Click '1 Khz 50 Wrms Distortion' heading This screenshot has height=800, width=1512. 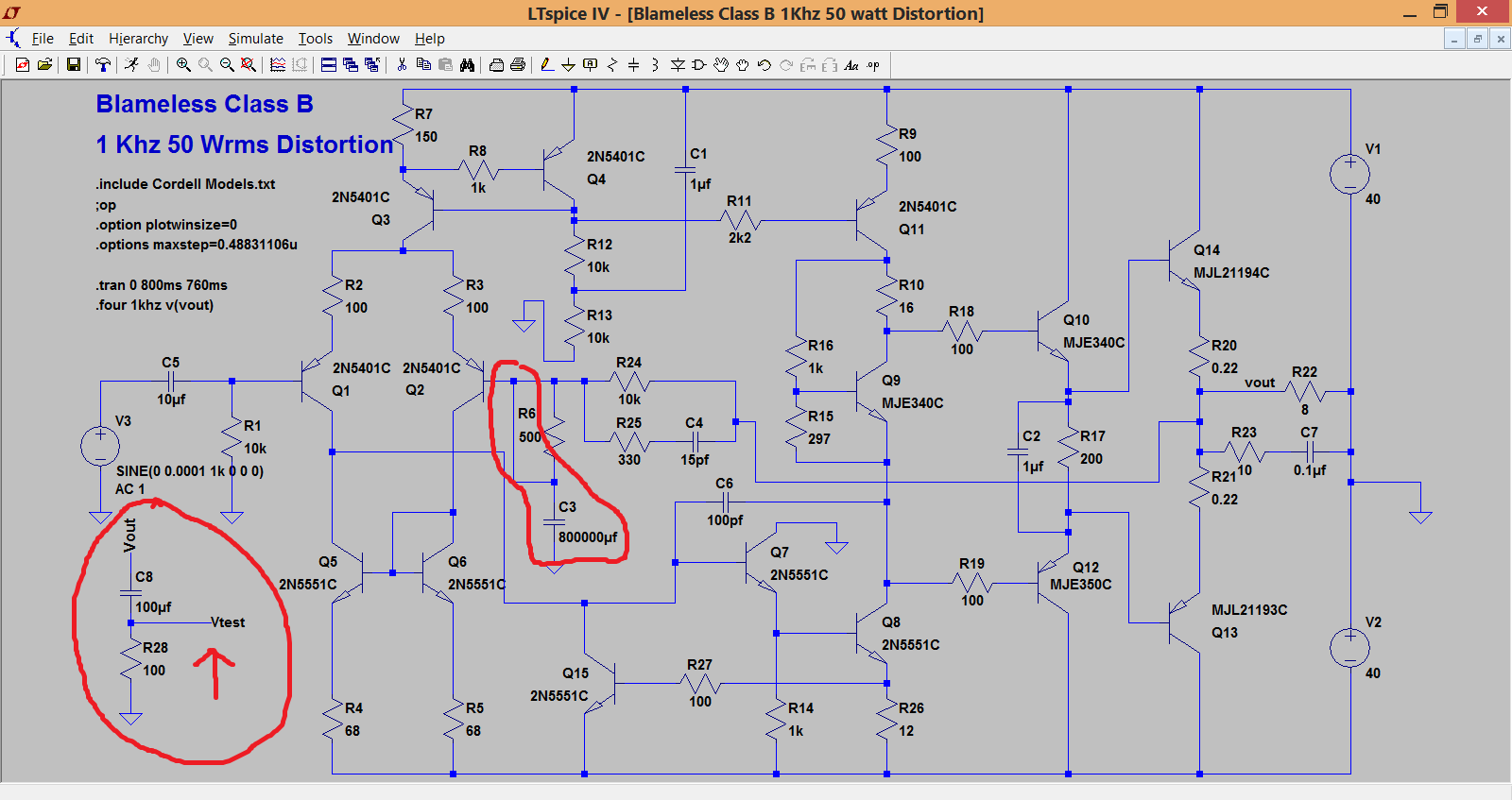tap(245, 145)
